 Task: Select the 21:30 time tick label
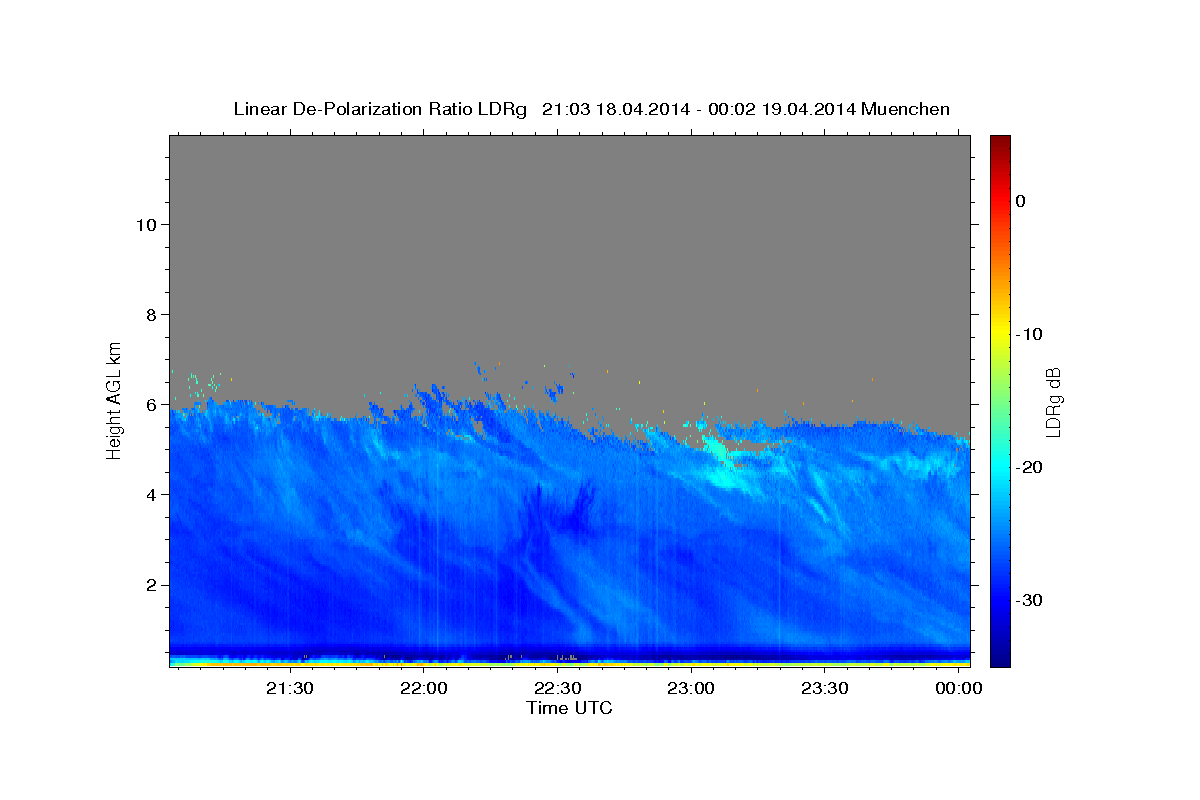click(x=290, y=688)
